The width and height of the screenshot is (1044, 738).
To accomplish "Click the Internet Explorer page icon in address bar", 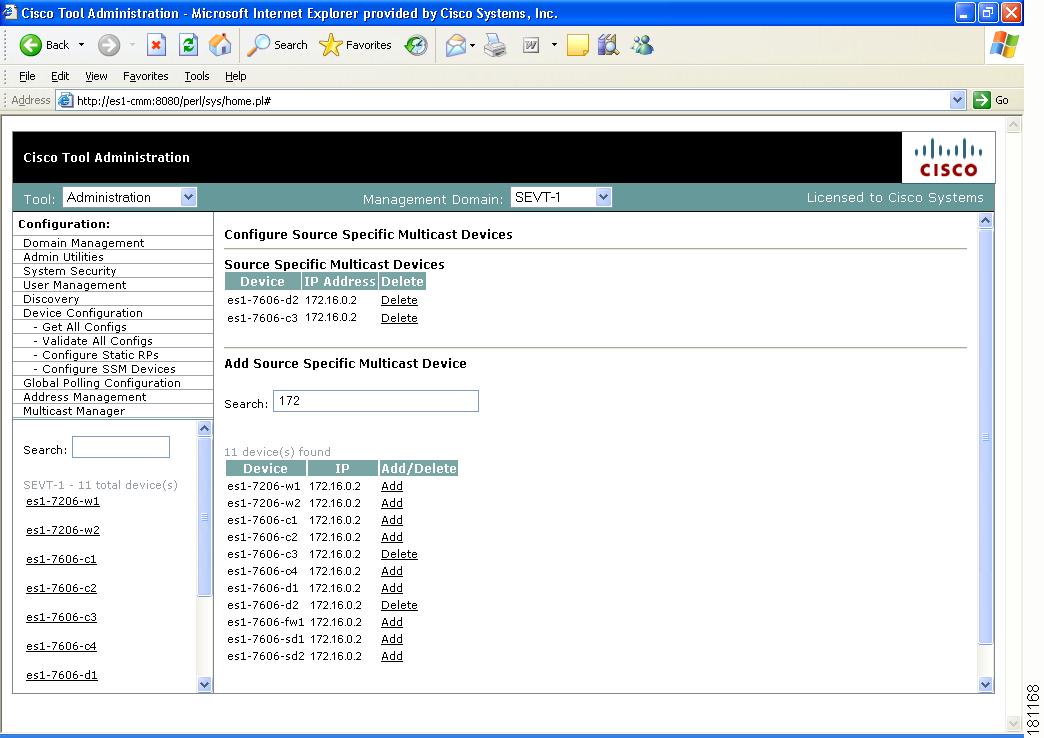I will [65, 101].
